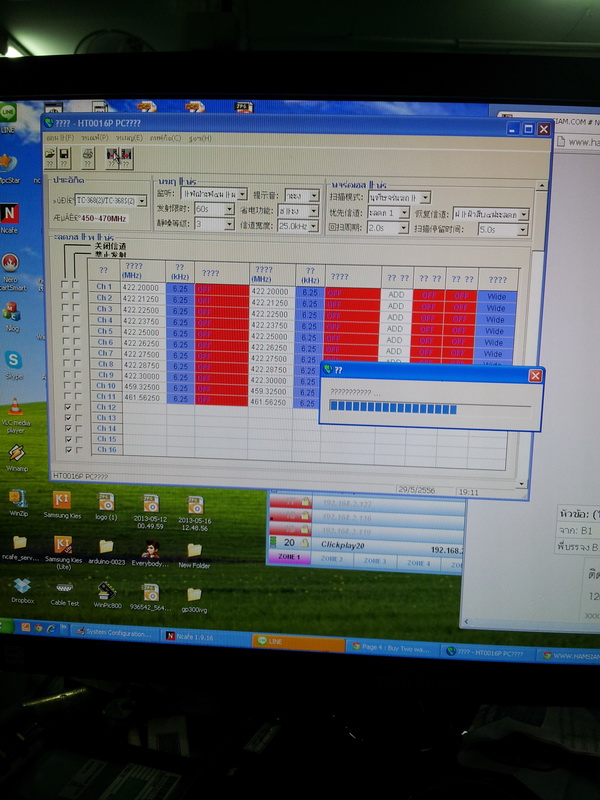Untick the checked first checkbox for Ch 12
This screenshot has width=600, height=800.
[x=67, y=407]
